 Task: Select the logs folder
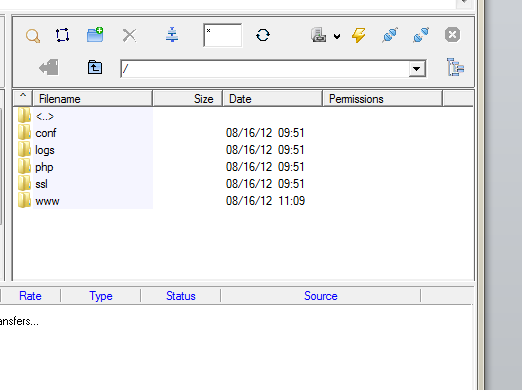coord(45,150)
